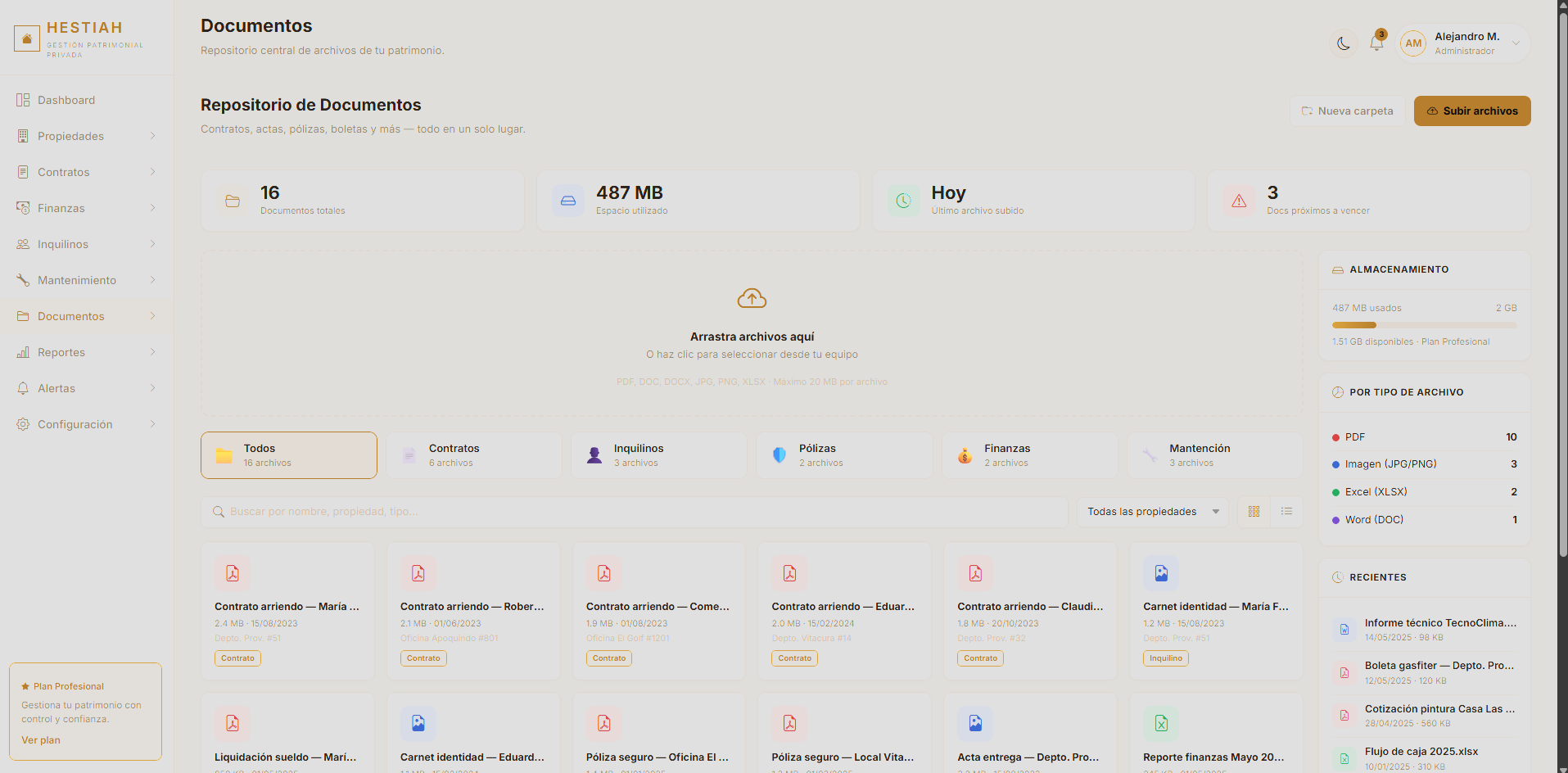This screenshot has width=1568, height=773.
Task: Click the storage usage progress bar
Action: [1425, 325]
